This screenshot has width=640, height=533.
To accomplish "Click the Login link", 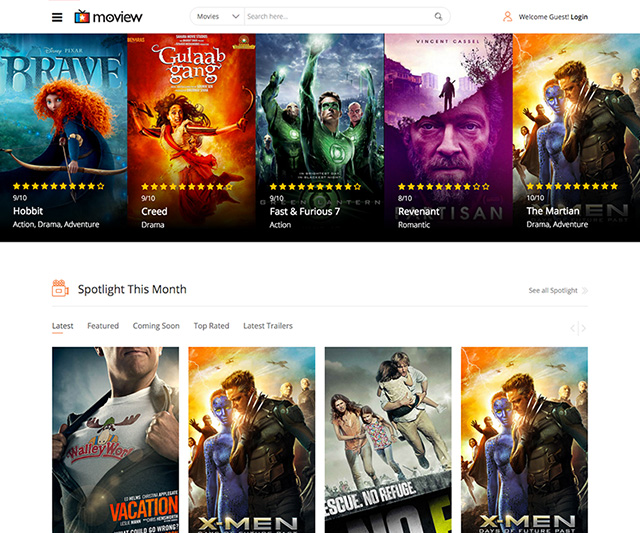I will (579, 17).
